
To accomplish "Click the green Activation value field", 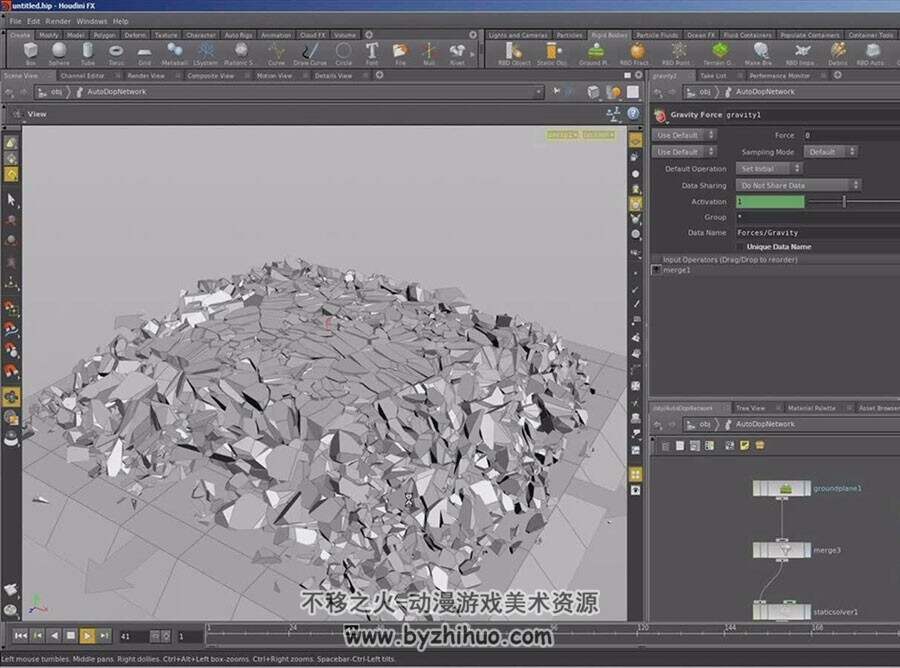I will pos(770,201).
